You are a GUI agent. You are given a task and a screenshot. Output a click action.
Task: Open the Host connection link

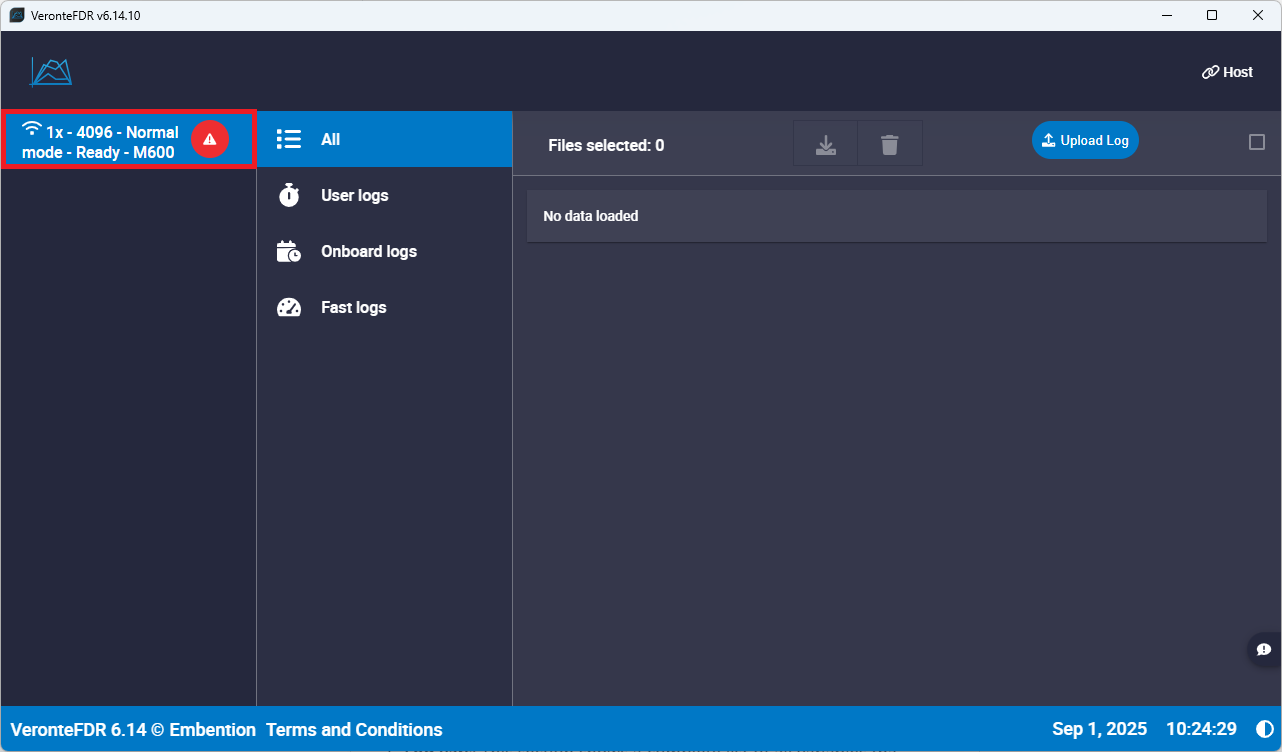[1227, 72]
